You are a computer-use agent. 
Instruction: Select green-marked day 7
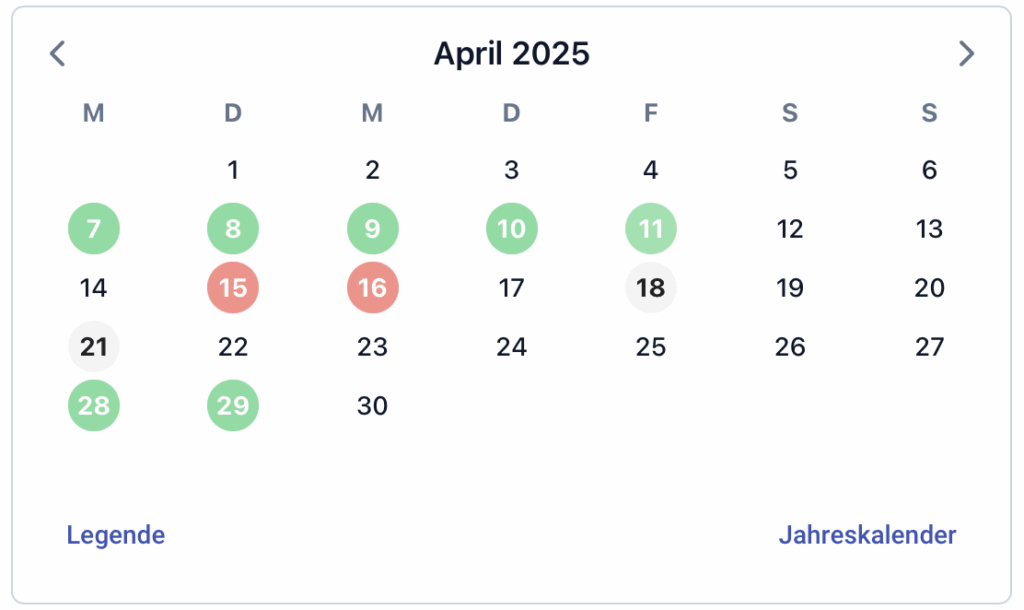point(94,229)
